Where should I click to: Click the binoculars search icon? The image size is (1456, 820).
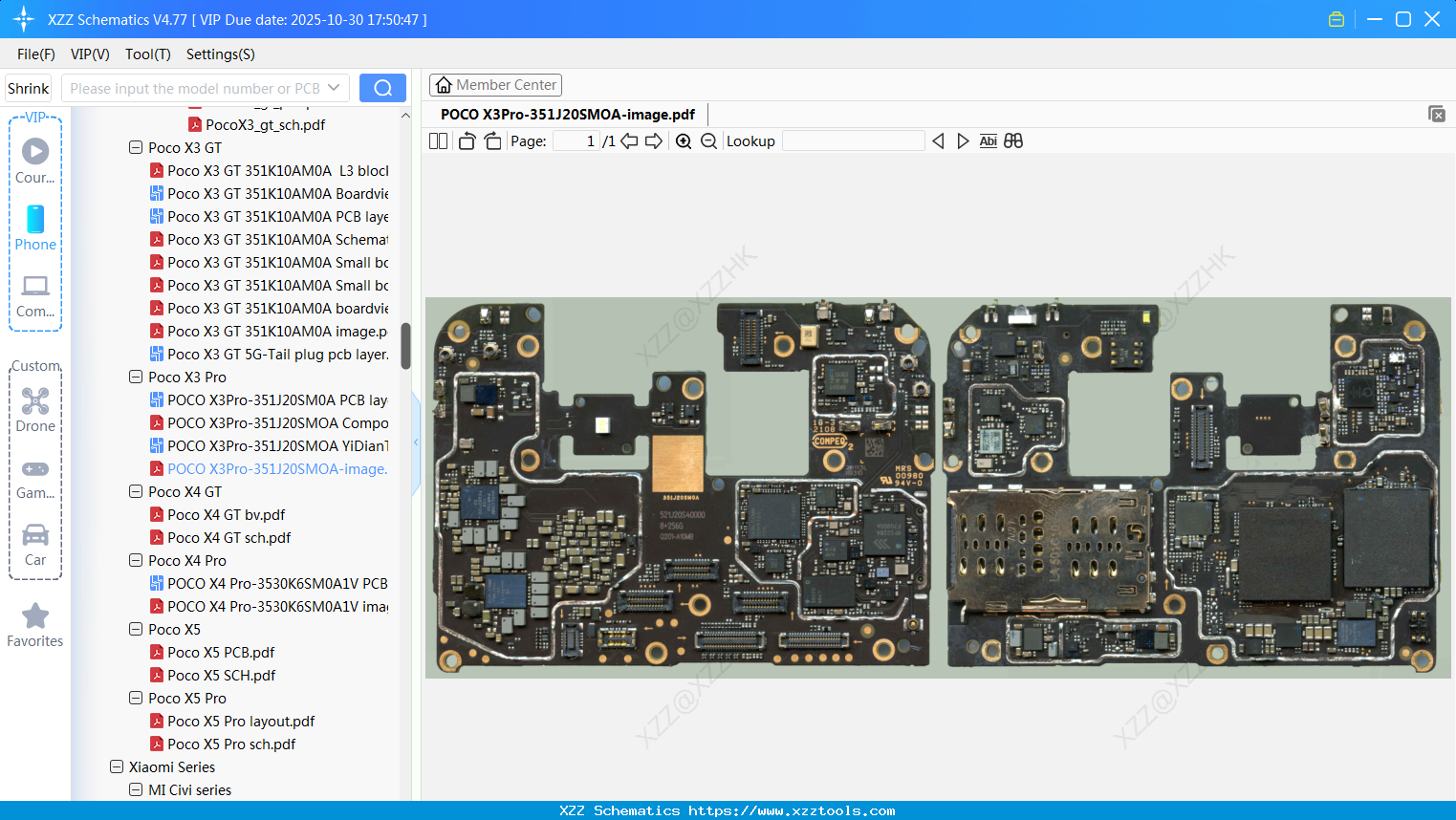[1013, 141]
